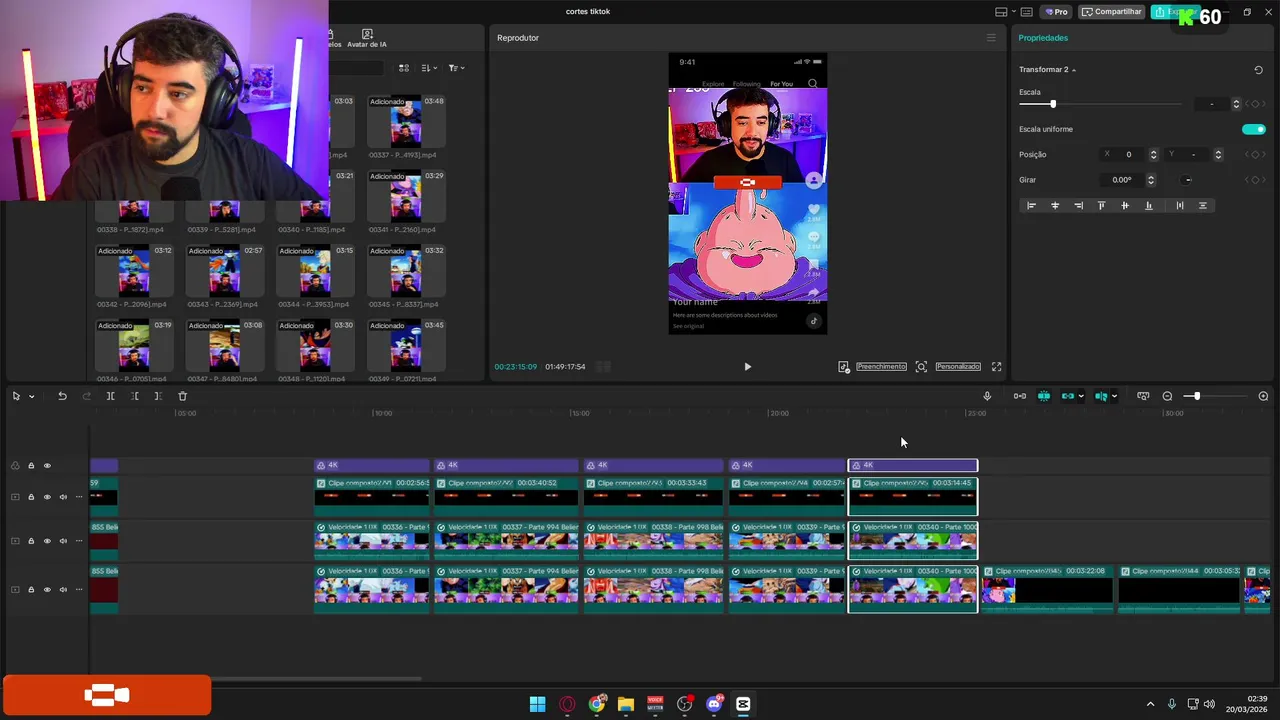Screen dimensions: 1280x720
Task: Mute the bottom video track
Action: 63,590
